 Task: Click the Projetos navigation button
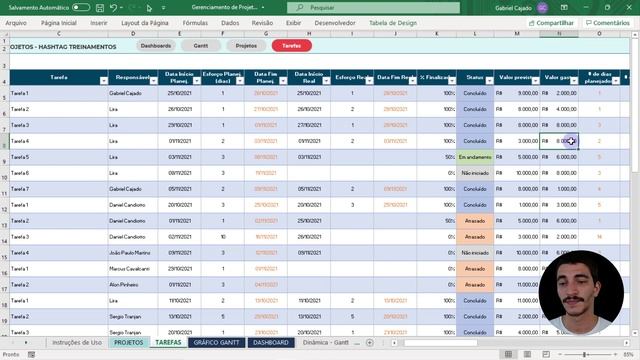tap(246, 46)
